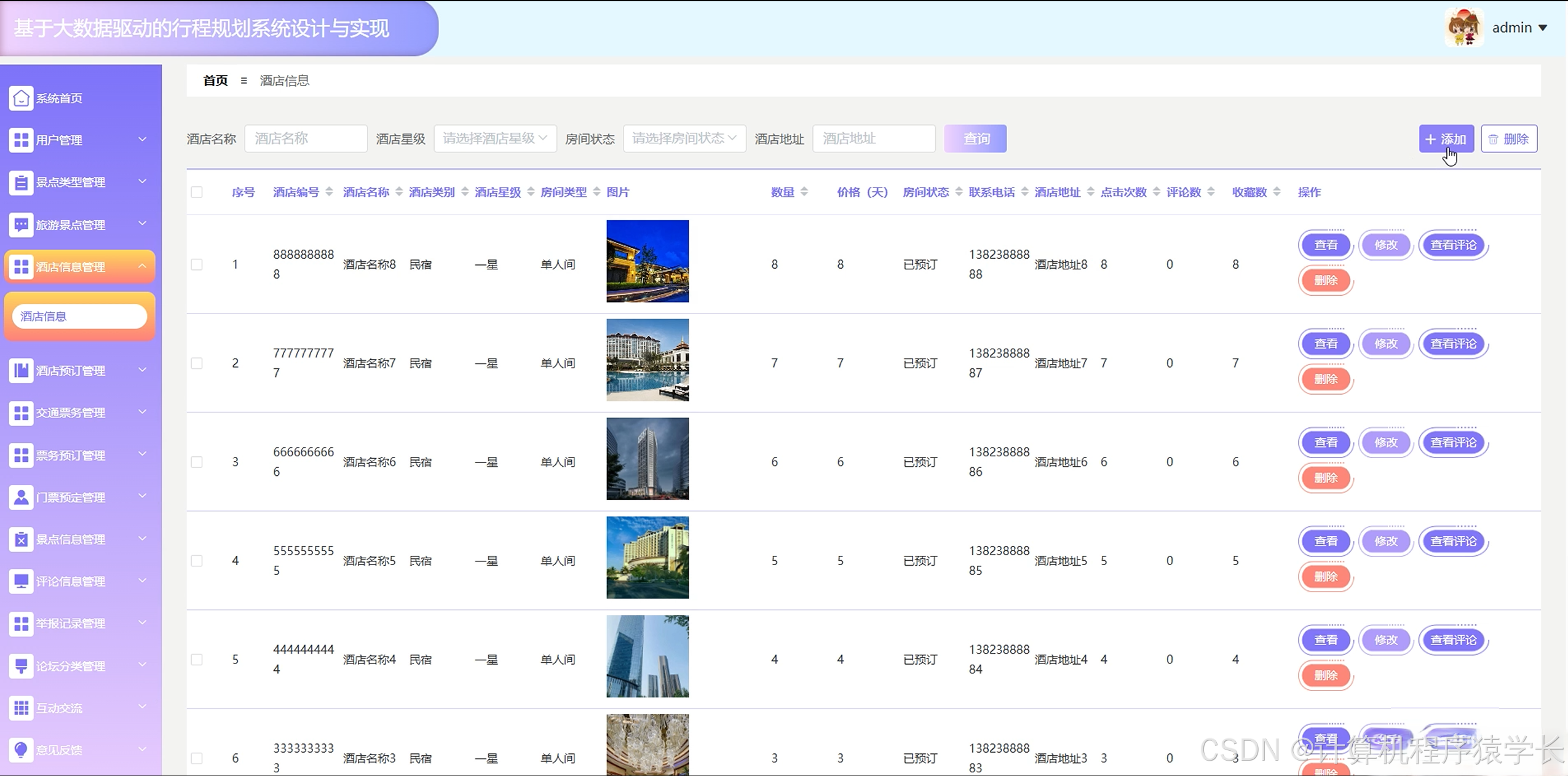Click the 评论信息管理 monitor icon
This screenshot has height=776, width=1568.
click(x=21, y=581)
